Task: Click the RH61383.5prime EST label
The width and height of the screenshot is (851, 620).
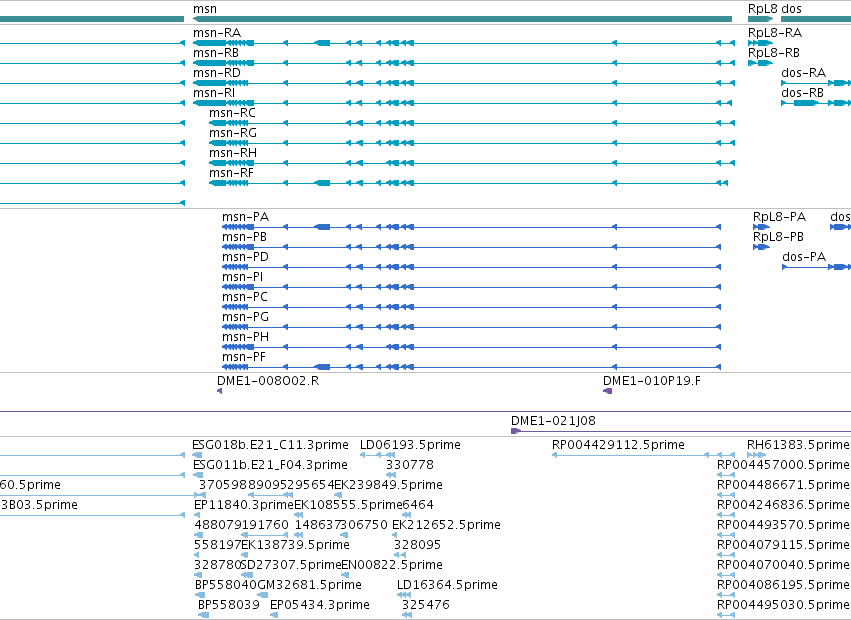Action: click(x=798, y=445)
